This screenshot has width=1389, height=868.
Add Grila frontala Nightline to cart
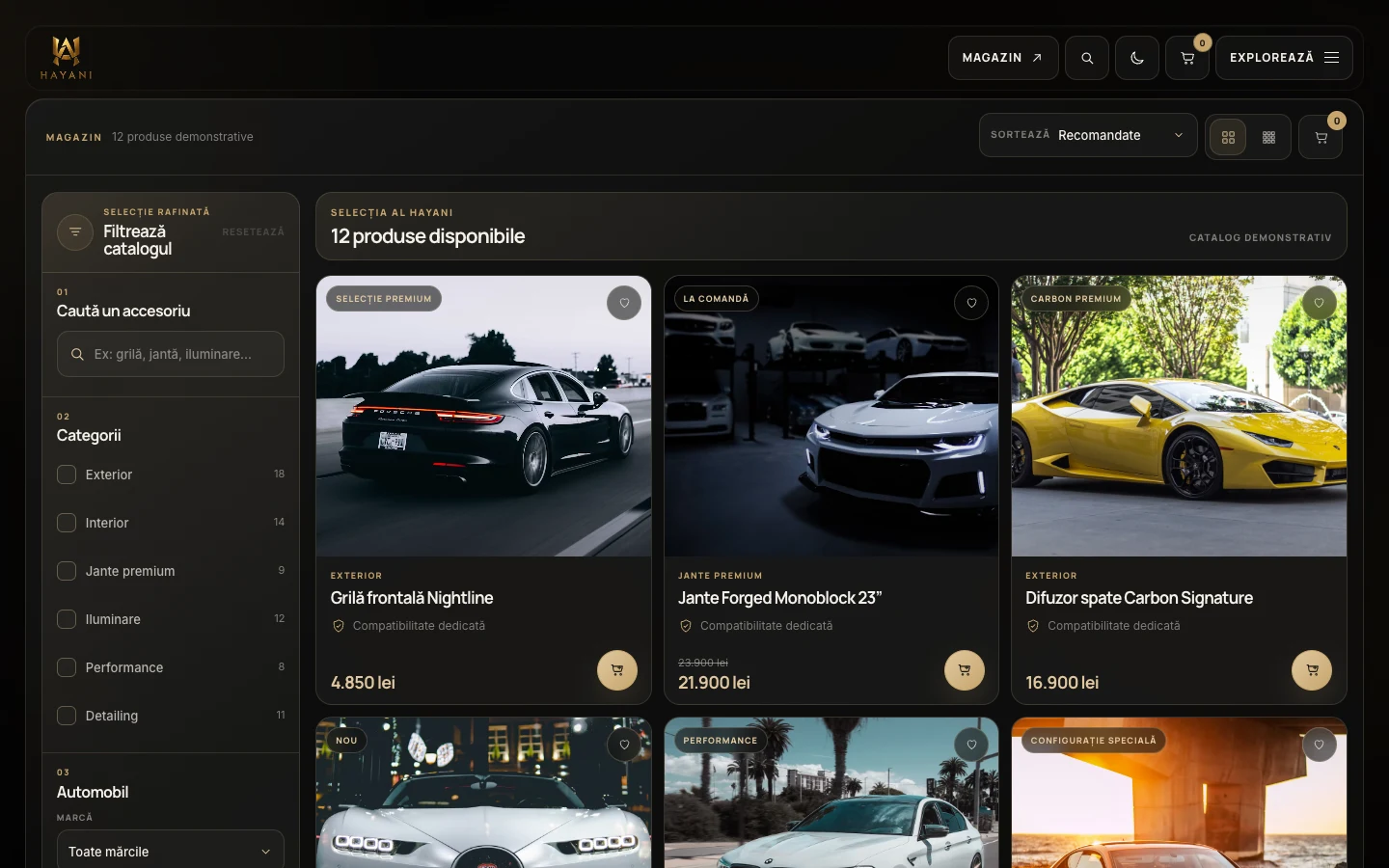tap(617, 670)
